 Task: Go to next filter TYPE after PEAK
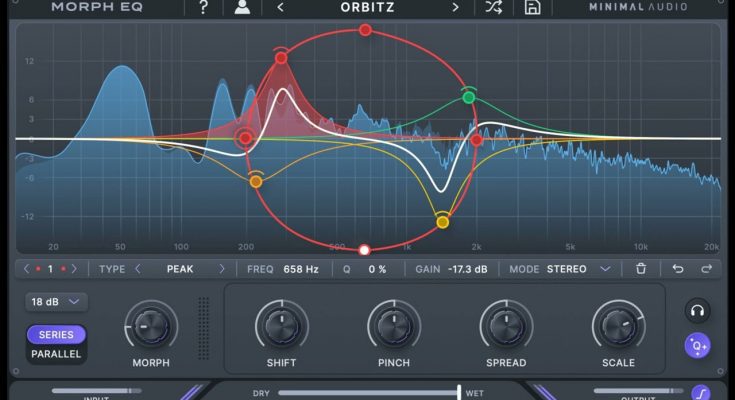[x=224, y=269]
